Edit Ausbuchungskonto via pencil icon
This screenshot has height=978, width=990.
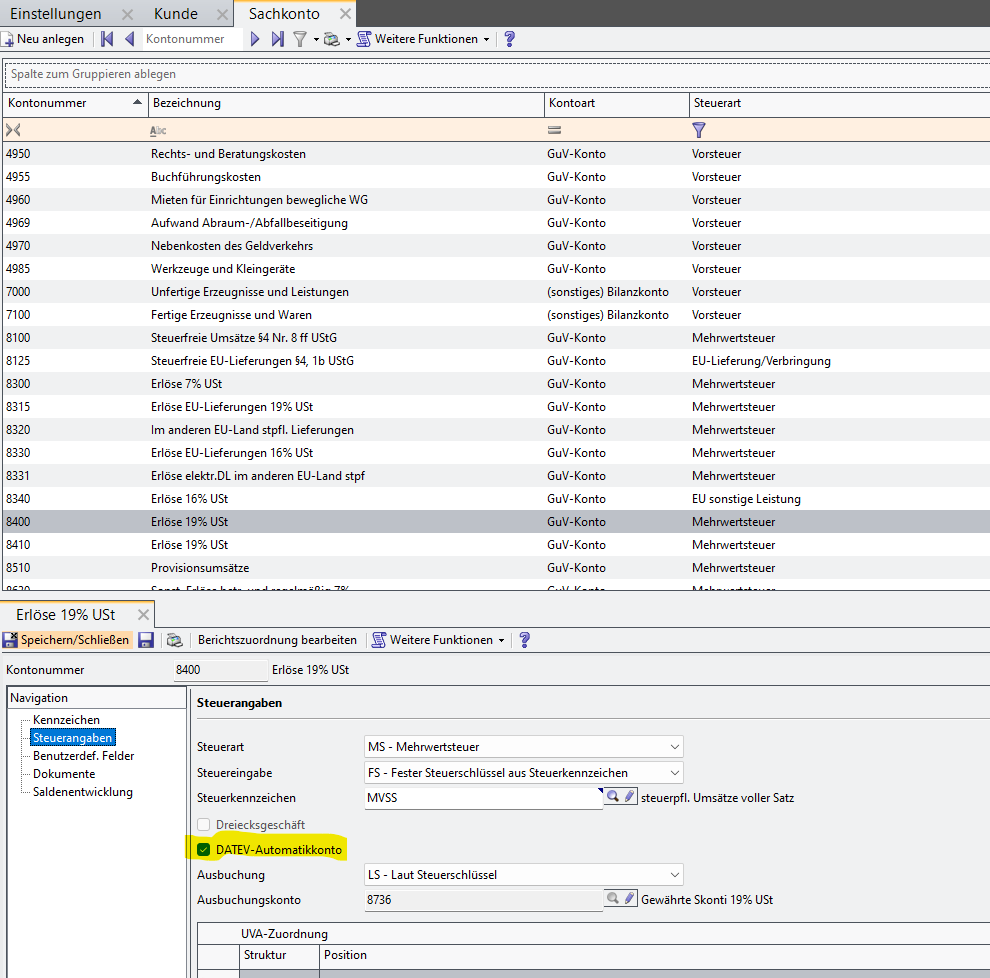coord(629,899)
